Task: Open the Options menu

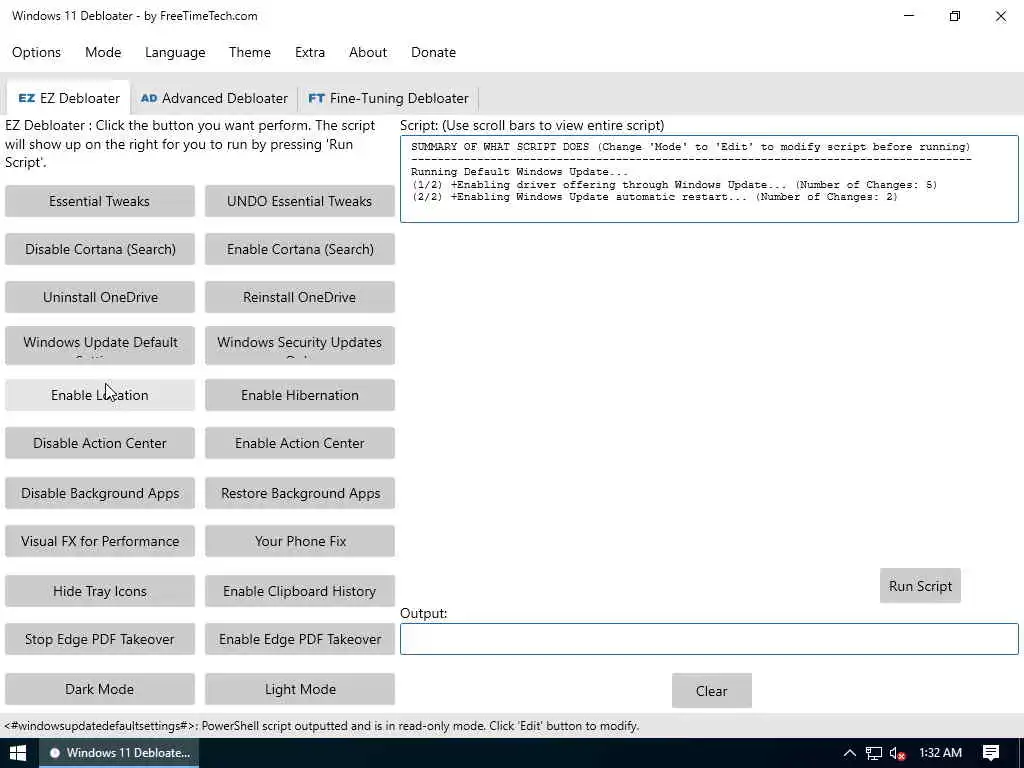Action: pos(37,52)
